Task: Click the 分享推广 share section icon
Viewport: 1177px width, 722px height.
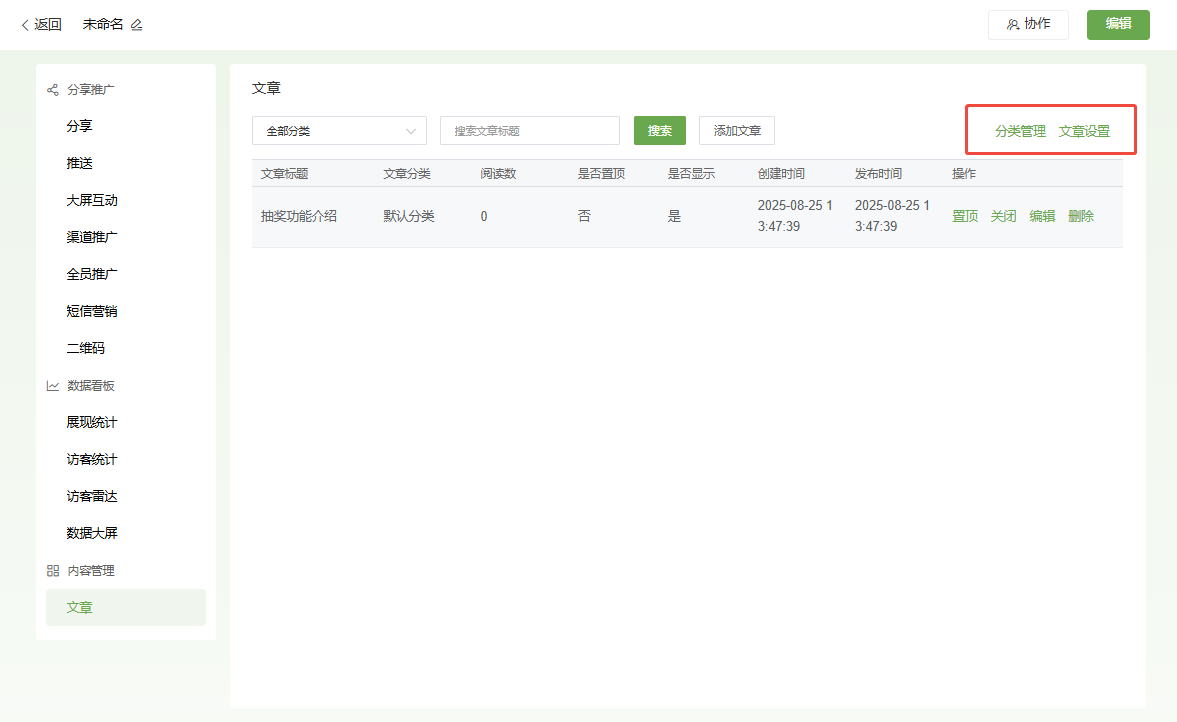Action: point(53,90)
